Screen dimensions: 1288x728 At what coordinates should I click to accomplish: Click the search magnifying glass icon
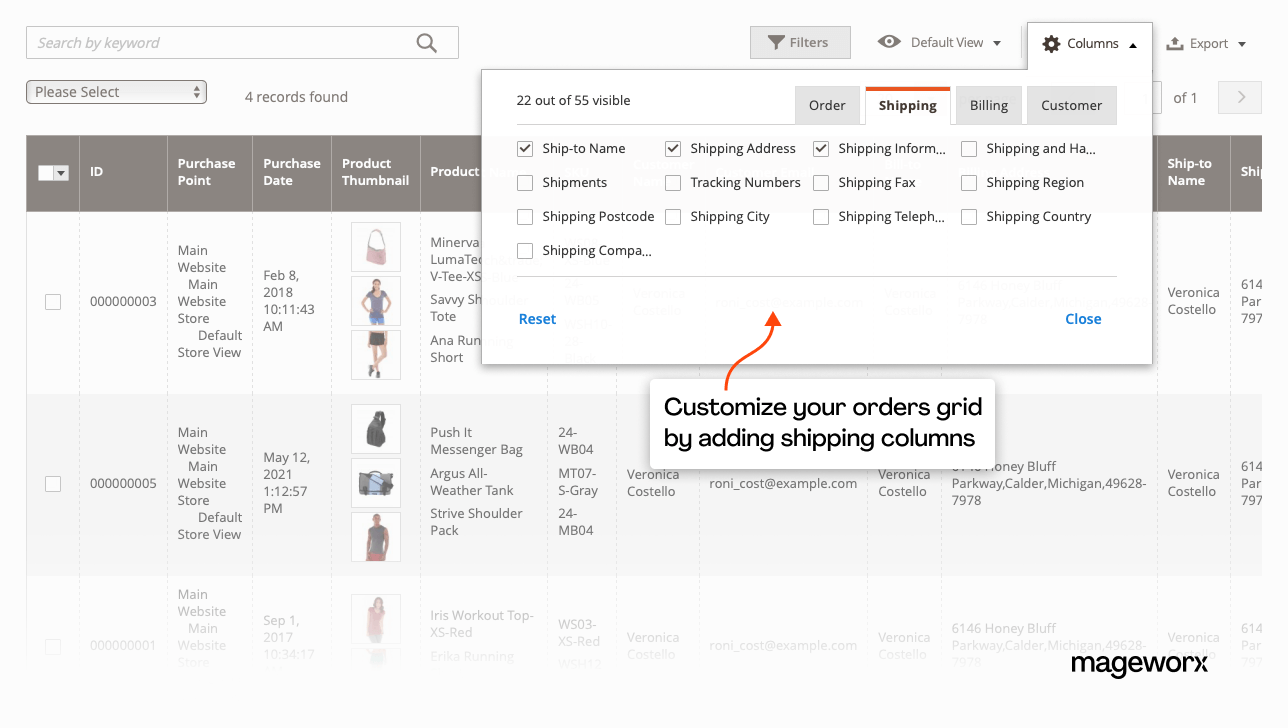coord(426,42)
